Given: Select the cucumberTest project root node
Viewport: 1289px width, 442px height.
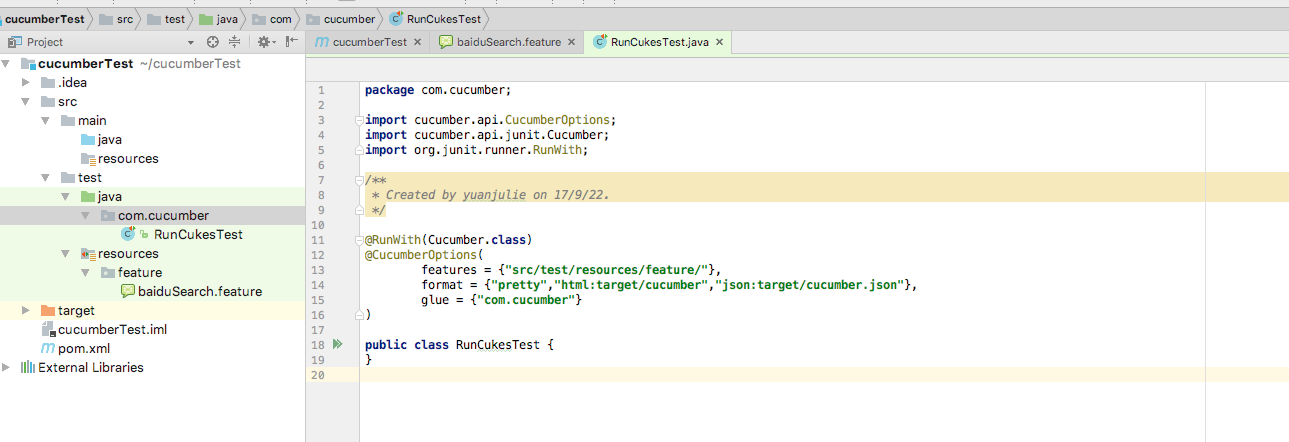Looking at the screenshot, I should coord(85,63).
